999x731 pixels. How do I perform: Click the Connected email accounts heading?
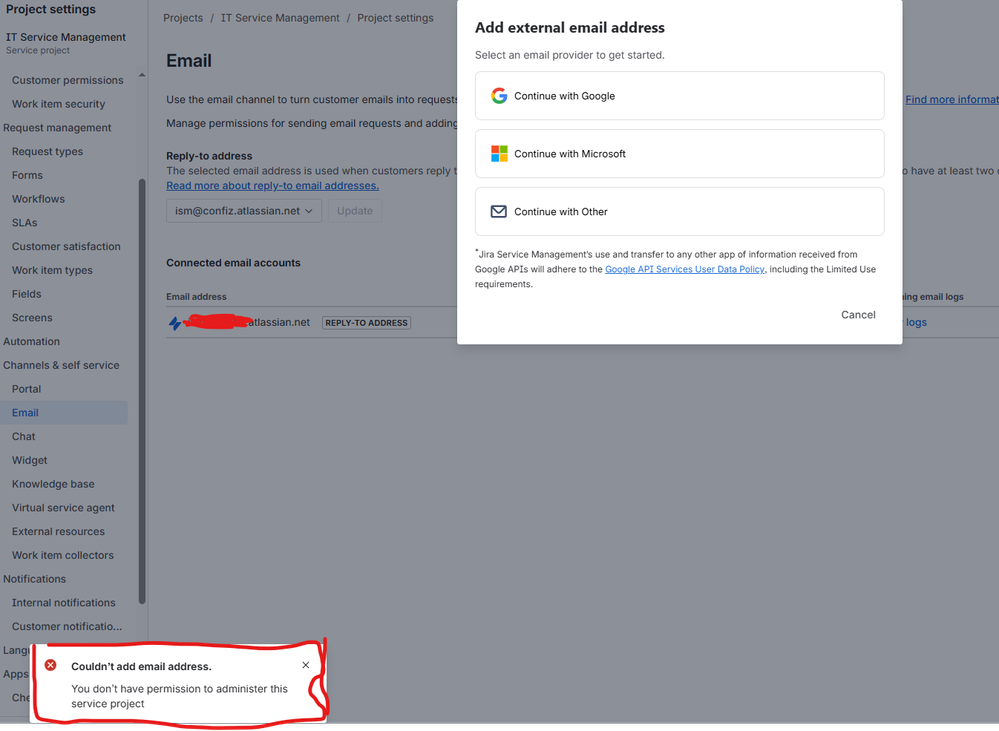[233, 263]
